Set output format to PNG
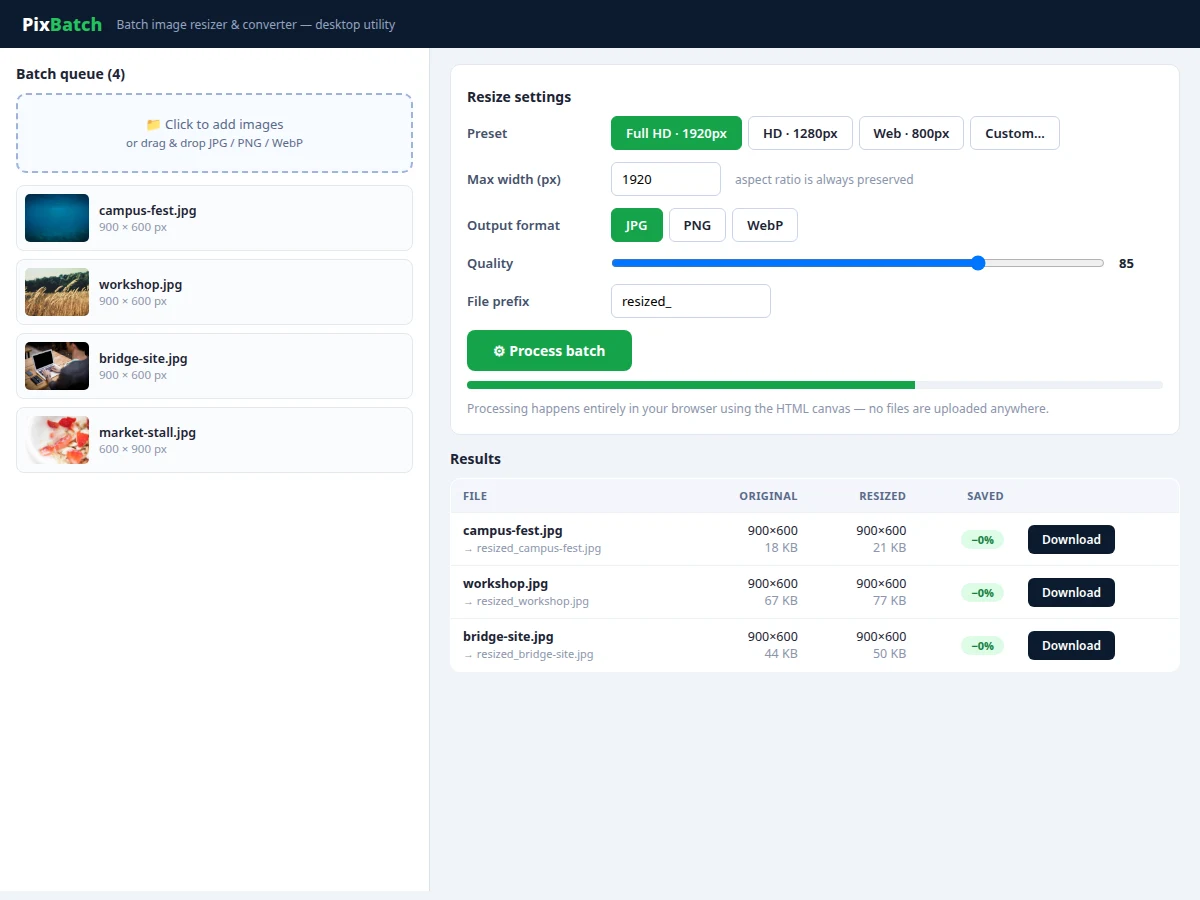The image size is (1200, 900). point(697,225)
